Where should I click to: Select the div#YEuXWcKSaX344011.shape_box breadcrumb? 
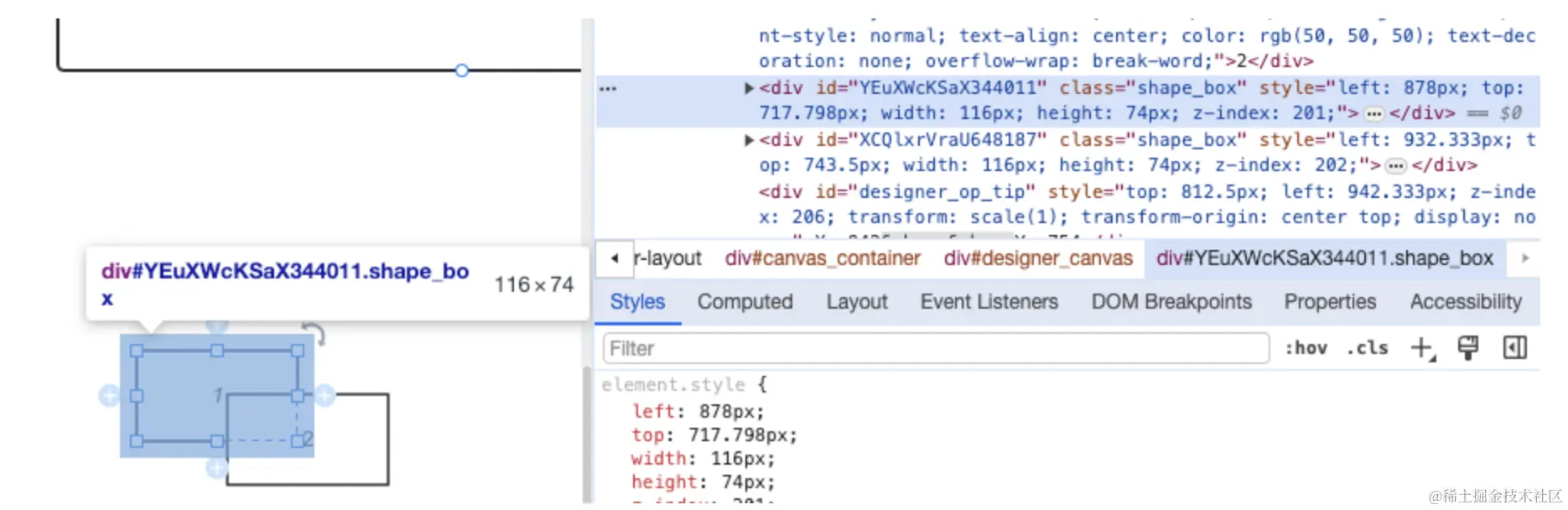point(1325,258)
